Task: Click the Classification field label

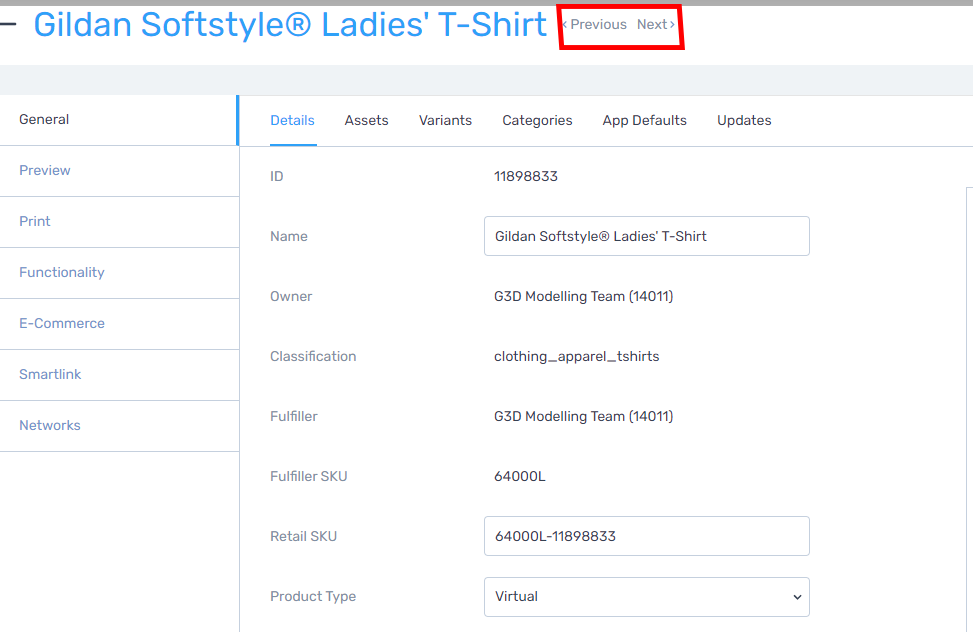Action: (313, 356)
